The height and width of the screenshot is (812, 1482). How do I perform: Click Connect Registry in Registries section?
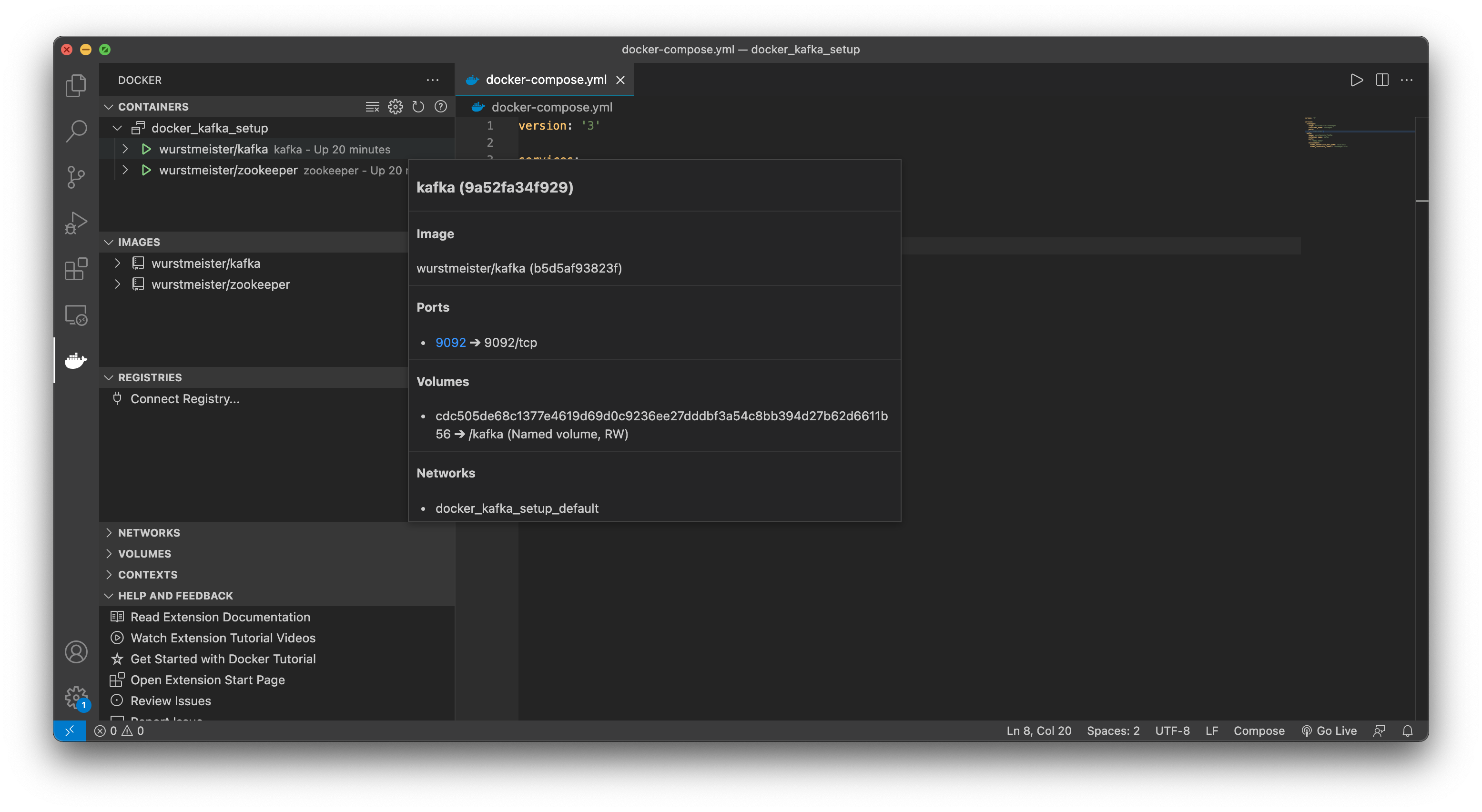pos(184,398)
